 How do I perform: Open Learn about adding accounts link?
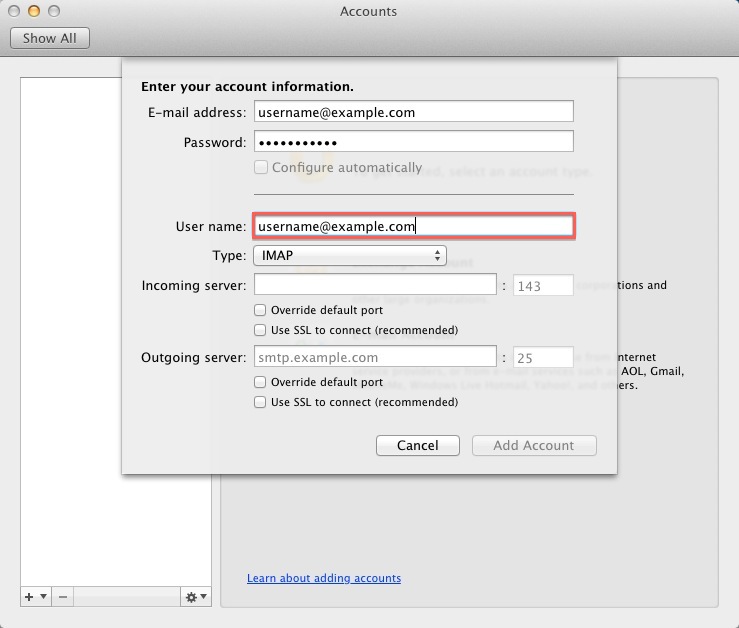coord(324,578)
